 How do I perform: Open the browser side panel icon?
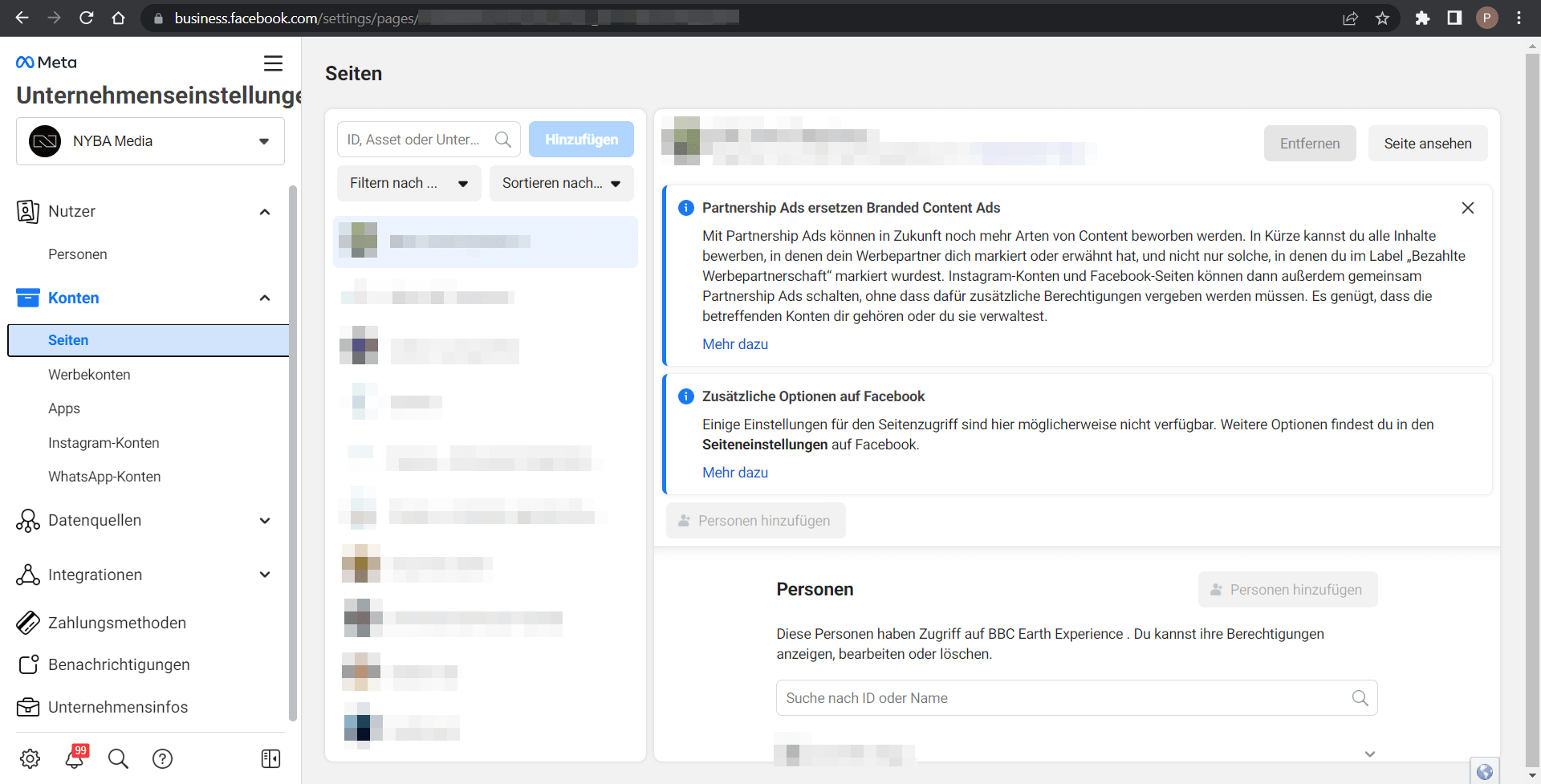coord(1454,18)
